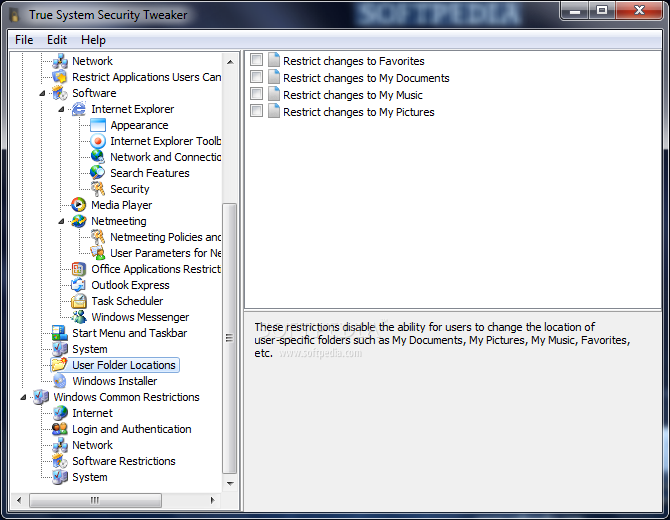Select the Task Scheduler tree item
This screenshot has height=520, width=670.
click(x=127, y=301)
